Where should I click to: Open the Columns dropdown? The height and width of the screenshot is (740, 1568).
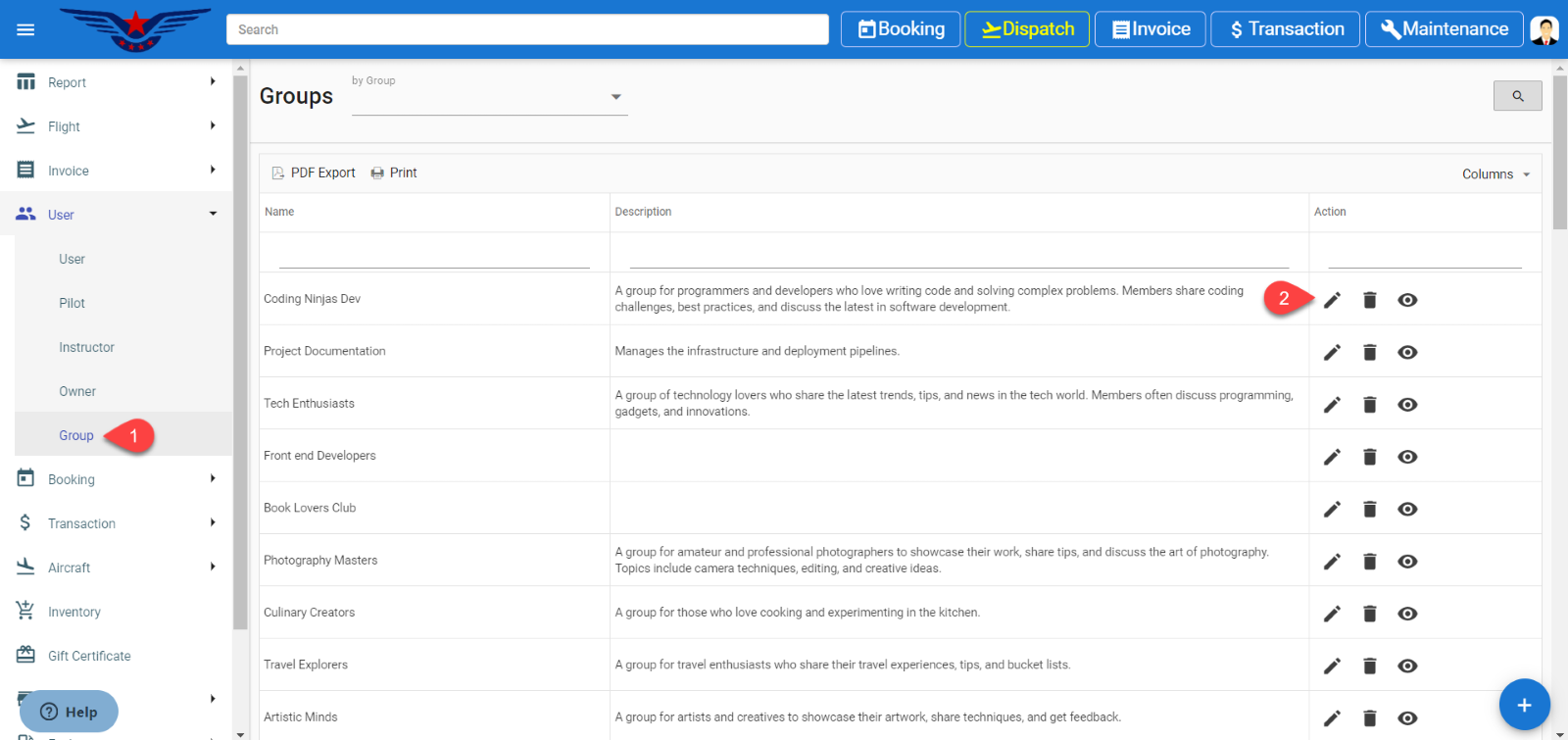(x=1495, y=173)
